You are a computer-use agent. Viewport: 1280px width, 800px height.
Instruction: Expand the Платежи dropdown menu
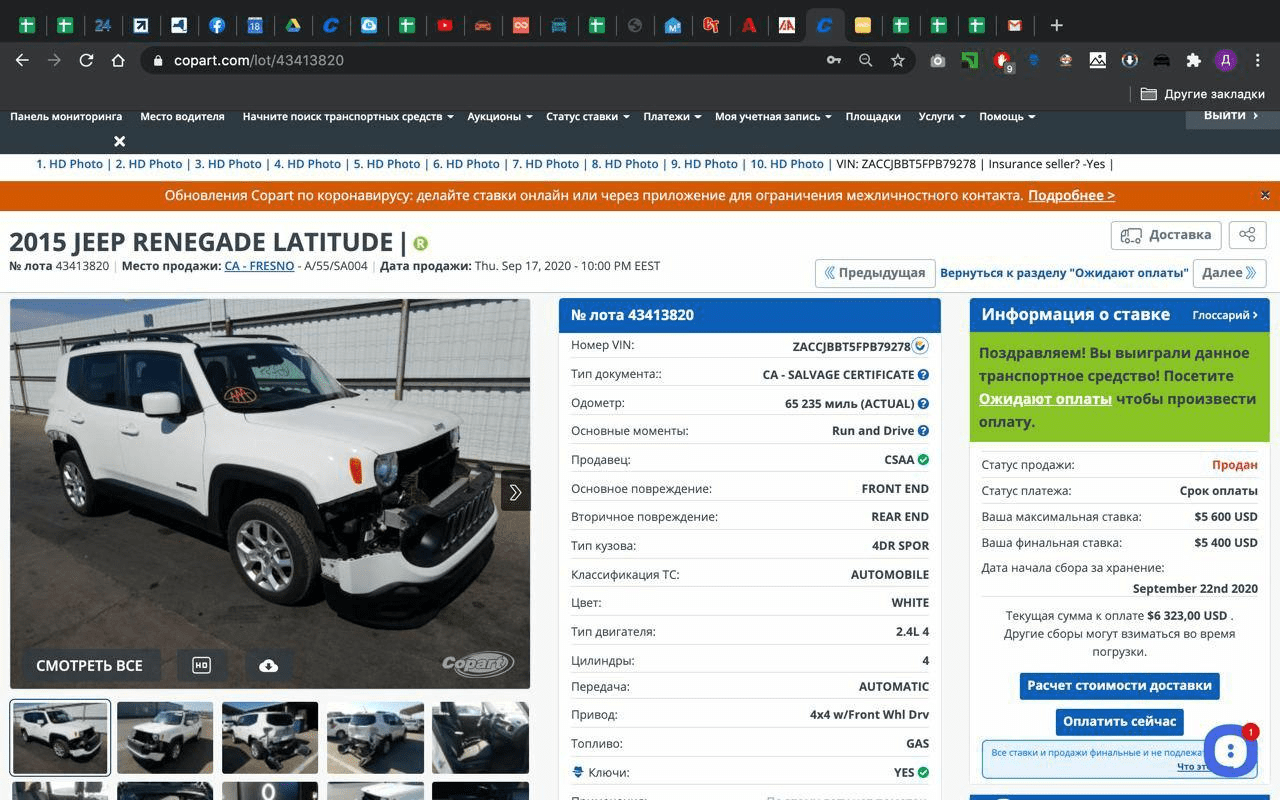(671, 117)
